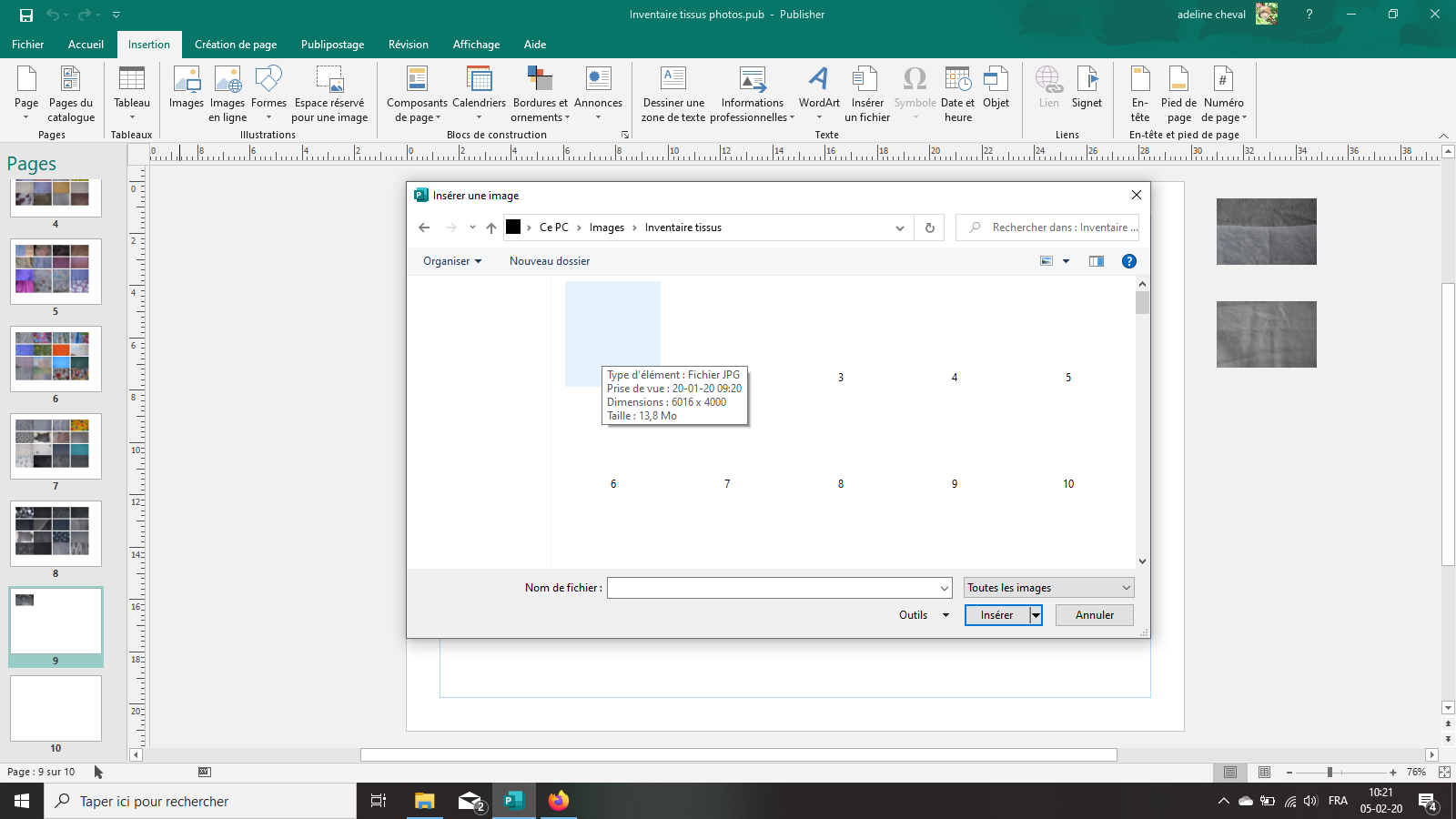Viewport: 1456px width, 819px height.
Task: Open the Fichier menu tab
Action: point(27,45)
